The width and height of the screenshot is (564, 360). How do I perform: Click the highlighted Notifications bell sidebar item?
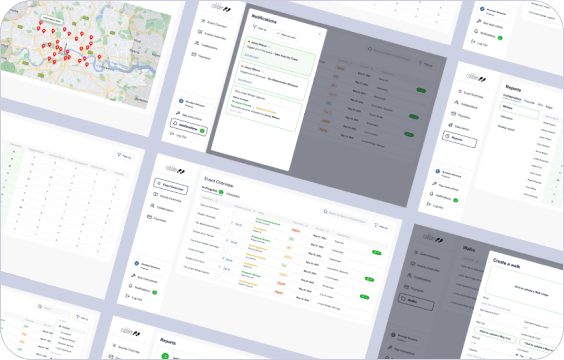188,127
